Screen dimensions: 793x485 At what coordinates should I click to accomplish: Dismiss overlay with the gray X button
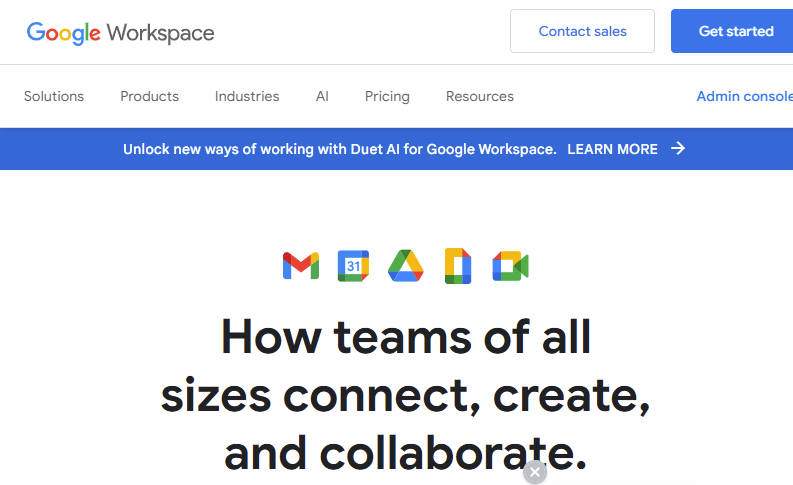535,472
